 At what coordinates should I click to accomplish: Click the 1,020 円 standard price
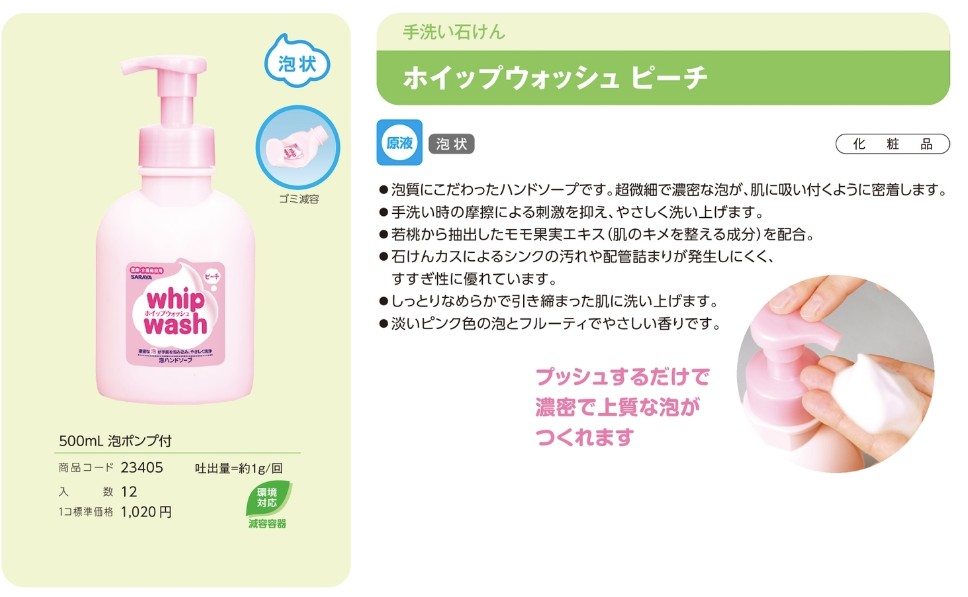point(146,512)
